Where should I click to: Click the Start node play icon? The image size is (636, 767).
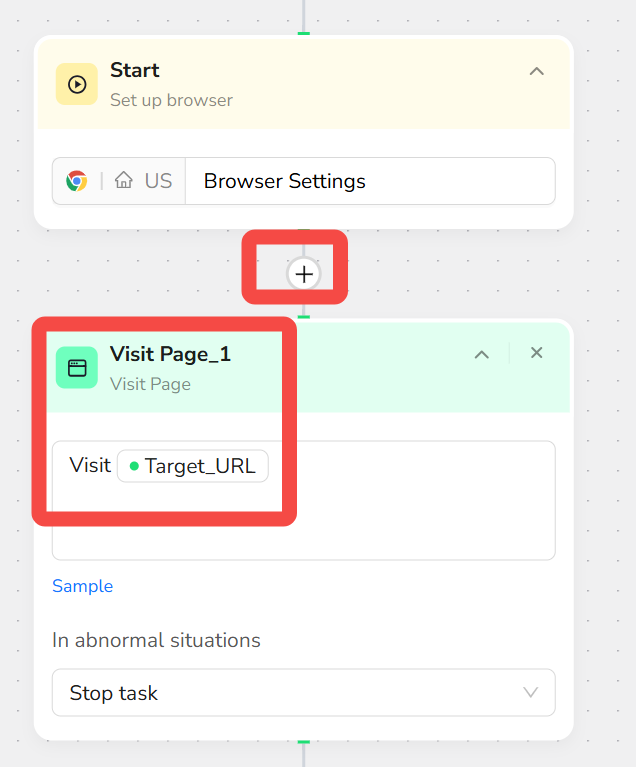click(77, 84)
